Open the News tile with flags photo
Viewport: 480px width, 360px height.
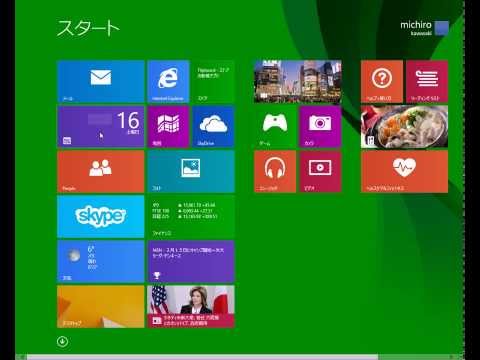(x=191, y=307)
